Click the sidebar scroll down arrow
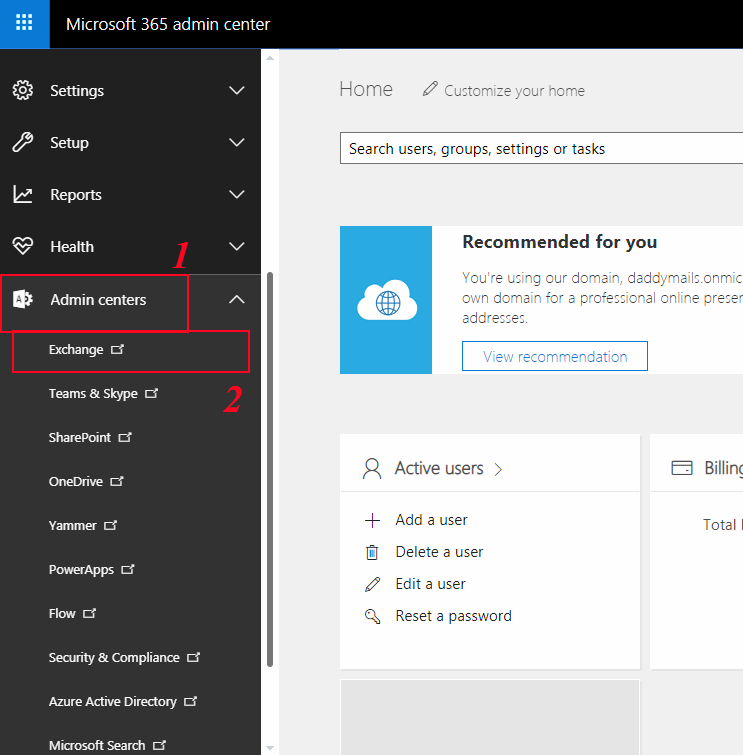Viewport: 743px width, 755px height. click(270, 748)
